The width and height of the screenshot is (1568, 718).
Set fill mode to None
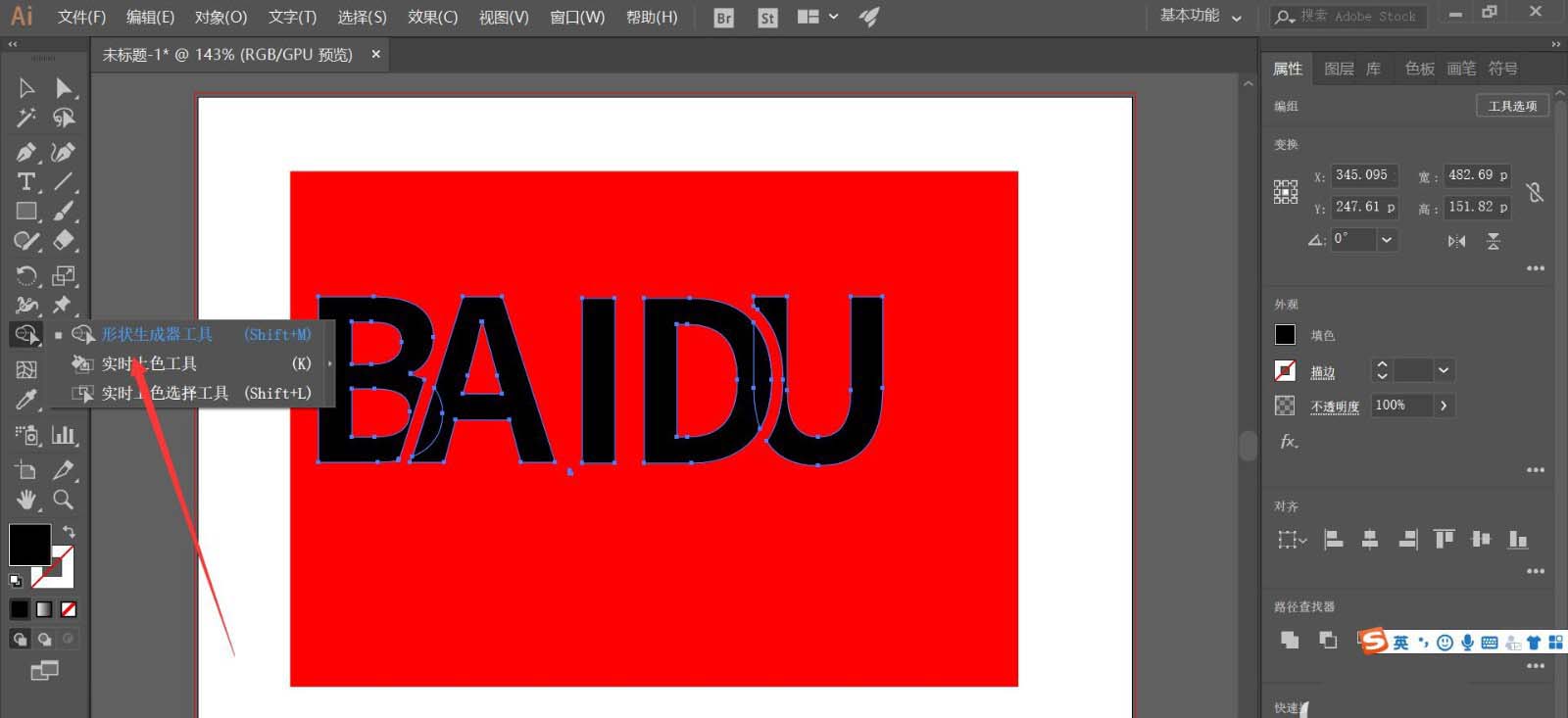[x=69, y=609]
